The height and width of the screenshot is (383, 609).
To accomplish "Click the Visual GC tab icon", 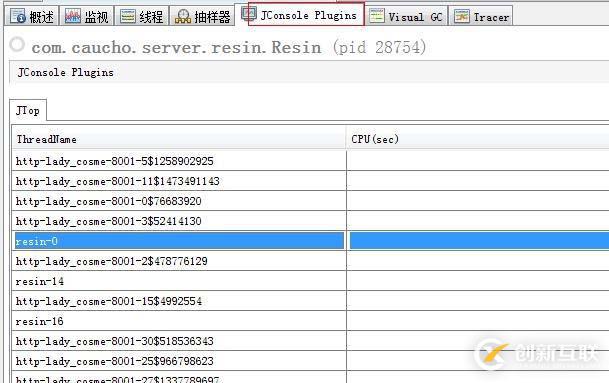I will (377, 16).
